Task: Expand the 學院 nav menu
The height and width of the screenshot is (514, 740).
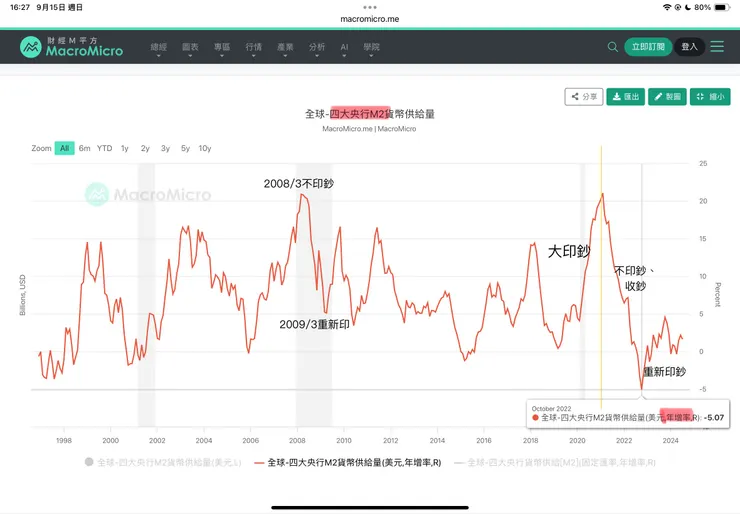Action: pyautogui.click(x=371, y=47)
